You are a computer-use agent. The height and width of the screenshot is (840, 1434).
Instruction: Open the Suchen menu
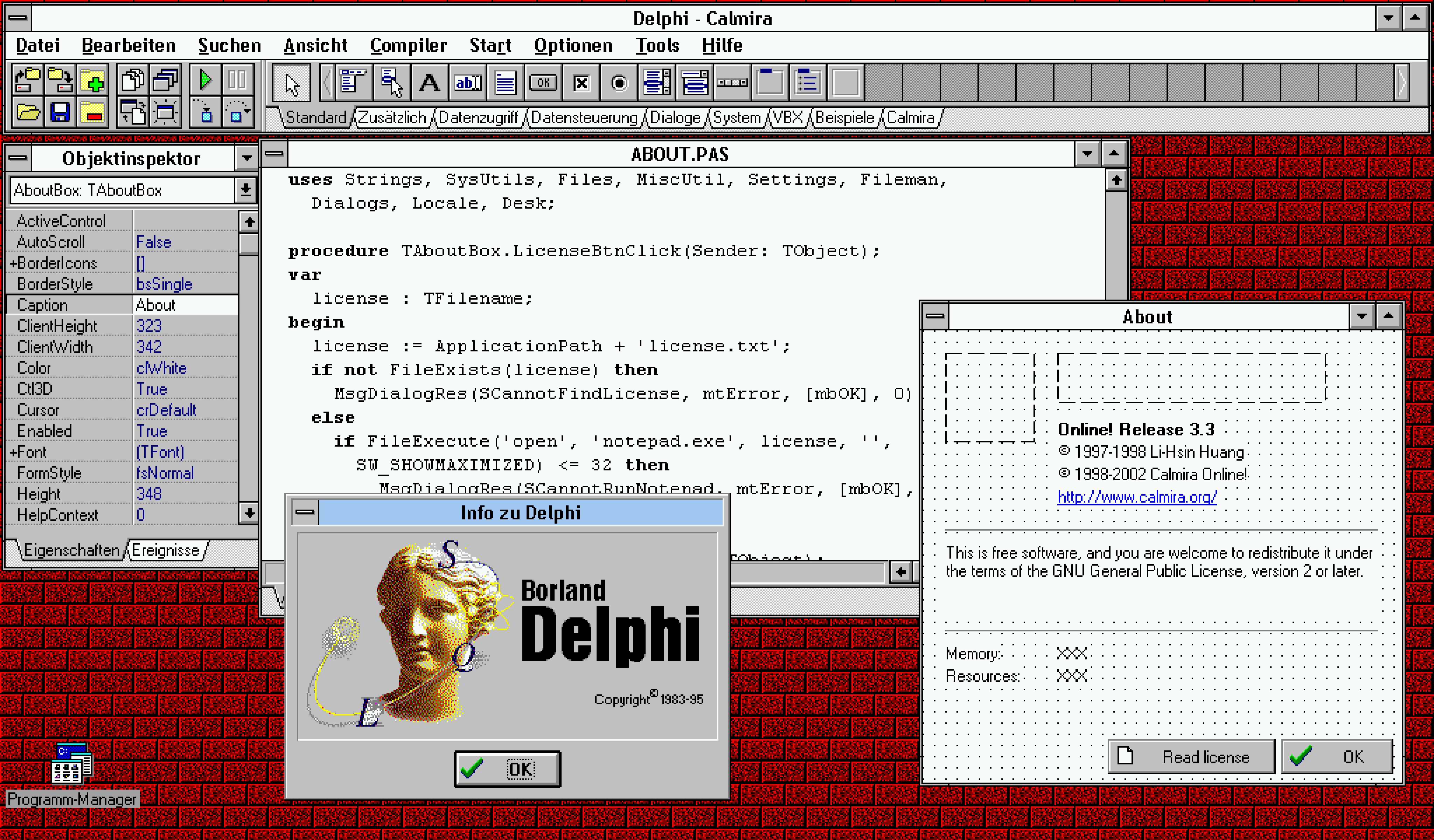pyautogui.click(x=229, y=45)
